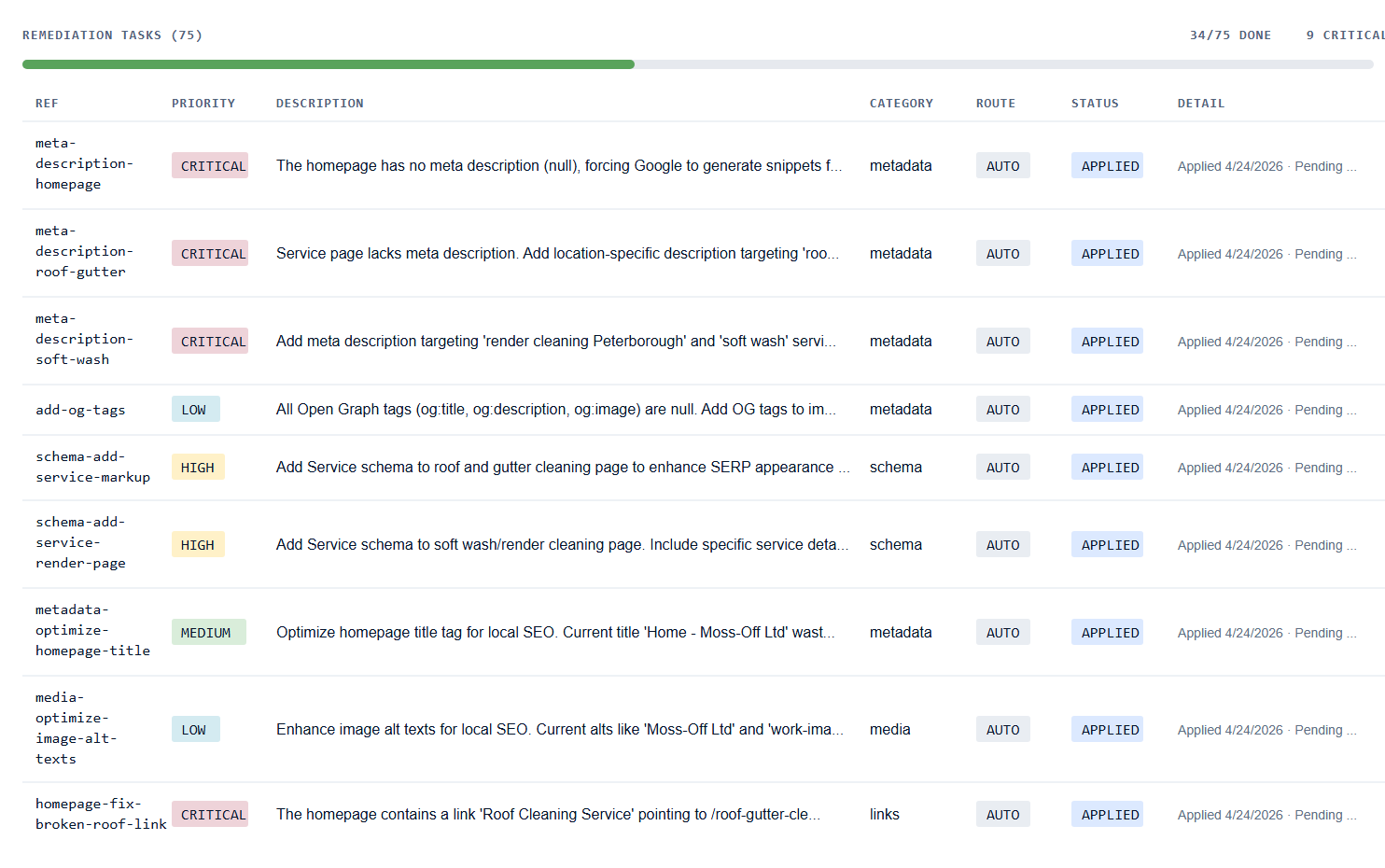Click the ROUTE column header
Screen dimensions: 1385x868
click(x=996, y=104)
